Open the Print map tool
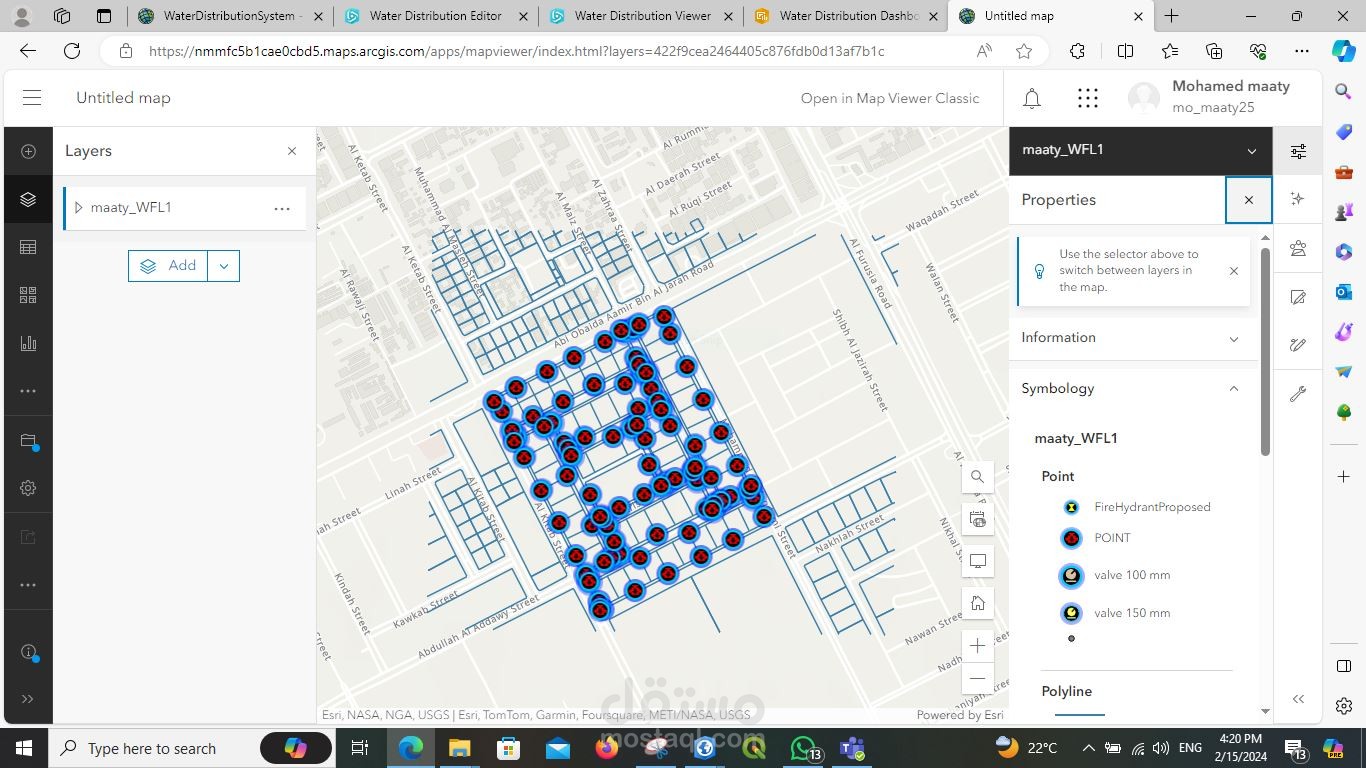The height and width of the screenshot is (768, 1366). coord(978,519)
